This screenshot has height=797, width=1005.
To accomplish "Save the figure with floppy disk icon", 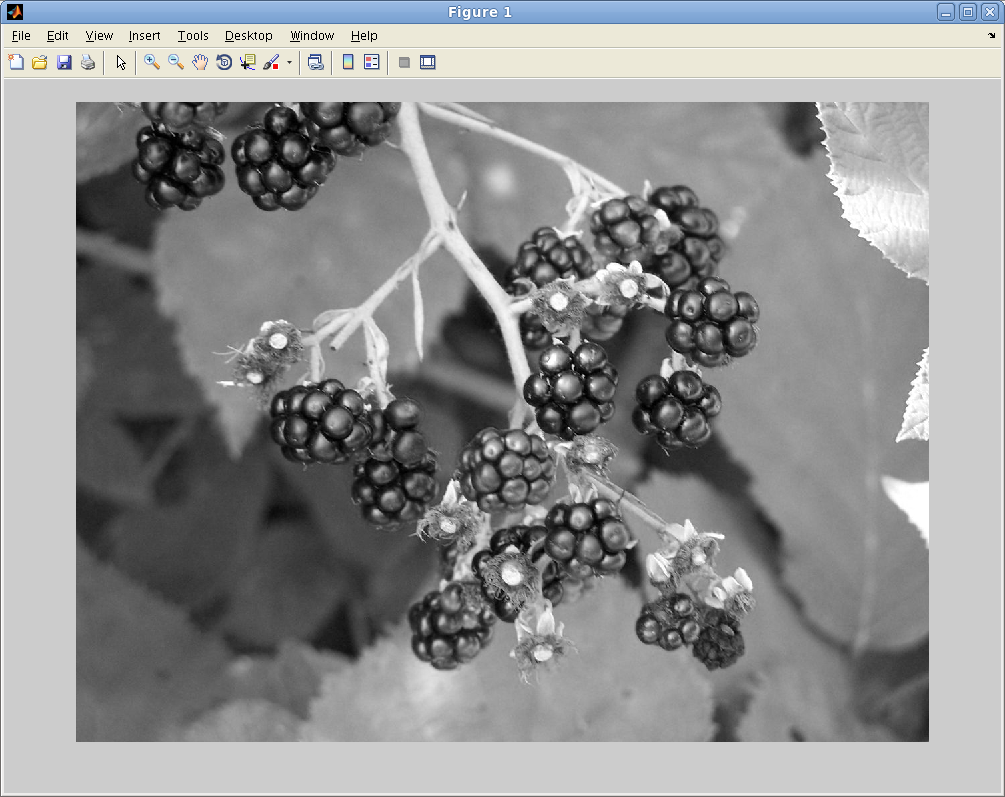I will [64, 62].
